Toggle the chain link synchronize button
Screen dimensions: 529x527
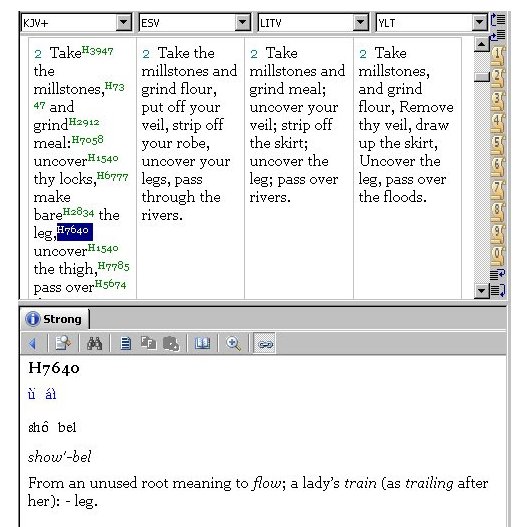pos(265,344)
